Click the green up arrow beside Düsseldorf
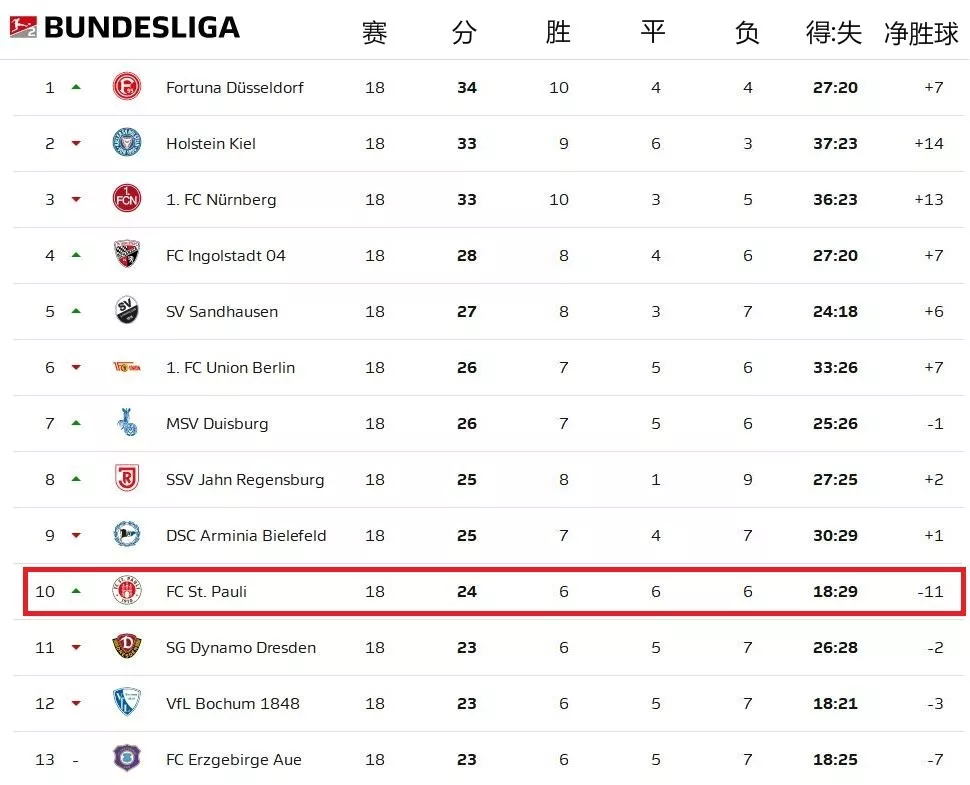 pos(76,87)
